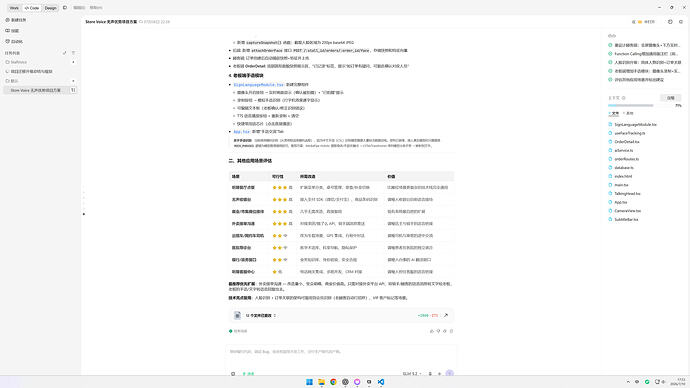Toggle the green mode option in input box
The image size is (690, 388).
248,374
